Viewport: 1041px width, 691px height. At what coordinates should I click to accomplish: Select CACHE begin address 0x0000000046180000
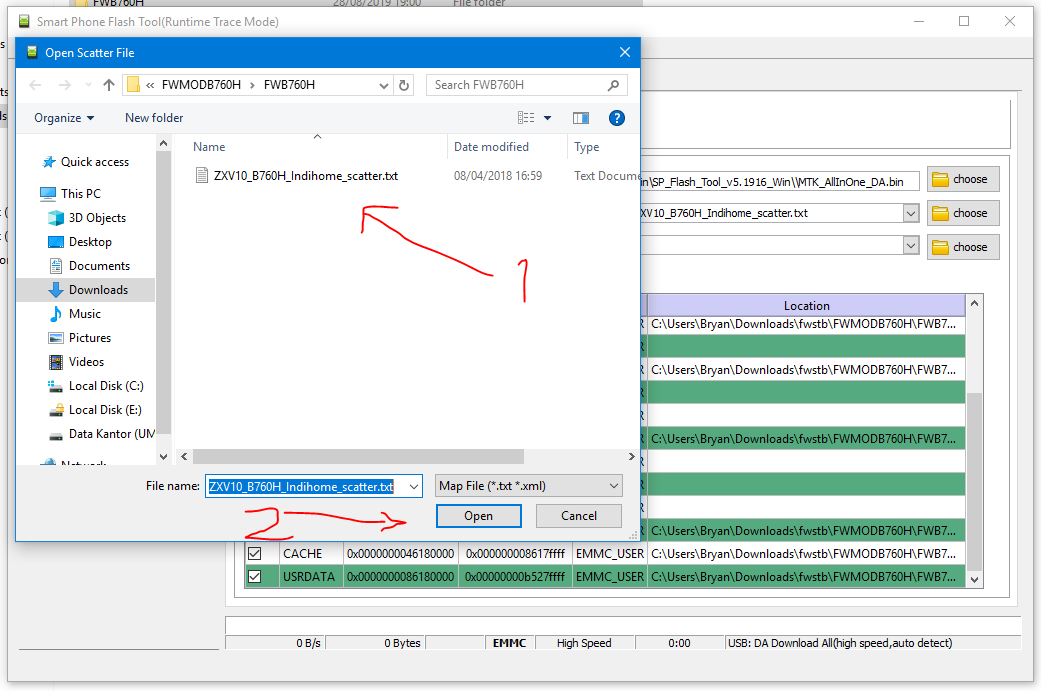point(400,554)
